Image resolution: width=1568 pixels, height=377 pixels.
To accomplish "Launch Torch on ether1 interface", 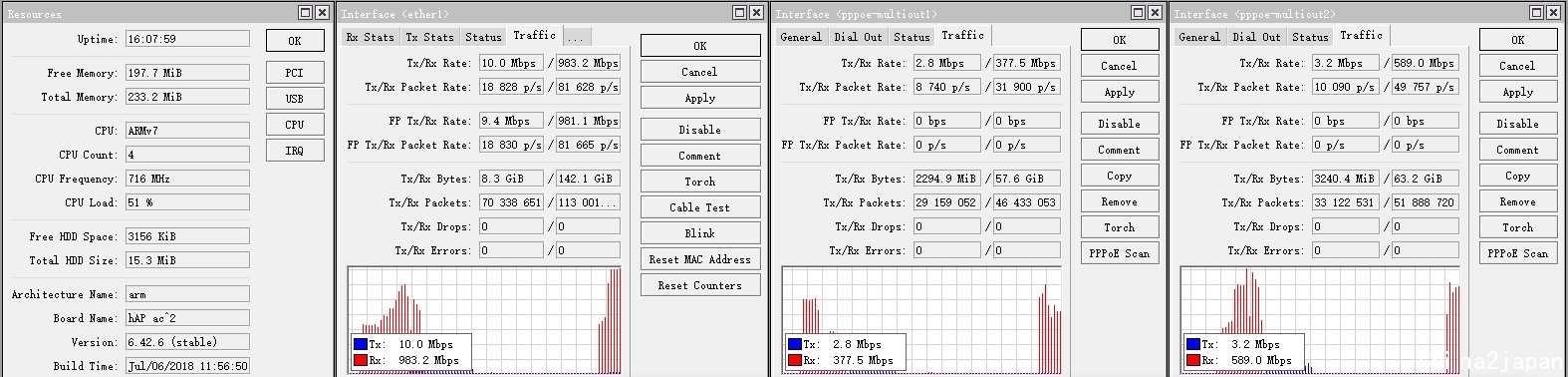I will point(699,182).
